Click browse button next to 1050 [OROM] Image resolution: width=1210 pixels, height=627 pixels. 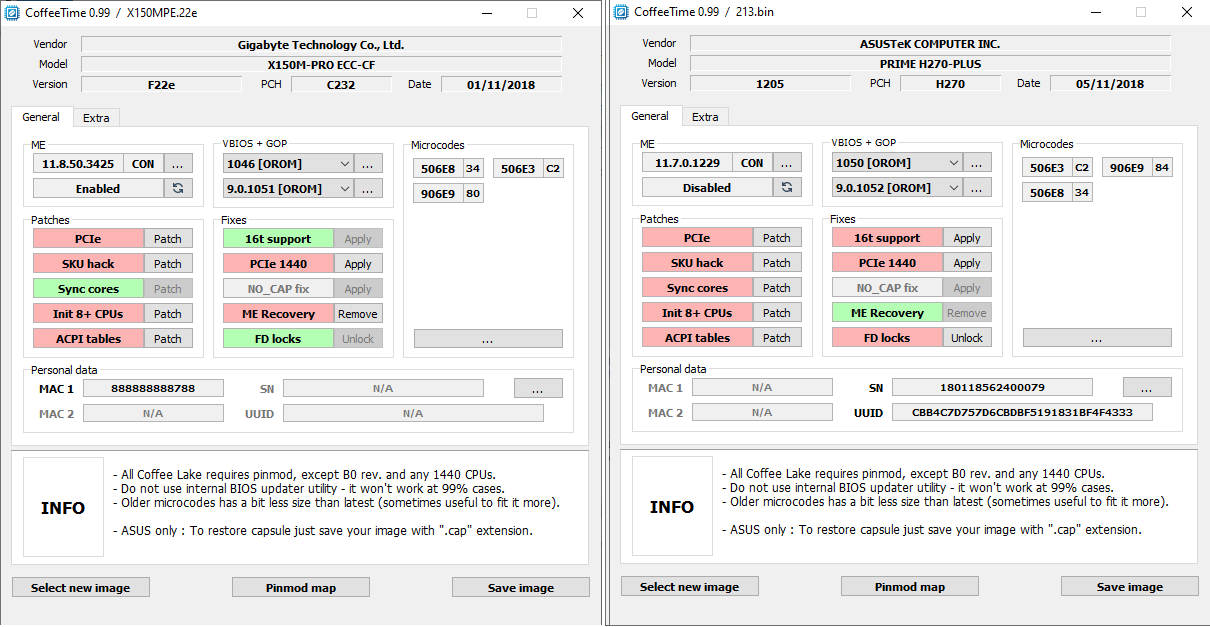pos(977,162)
